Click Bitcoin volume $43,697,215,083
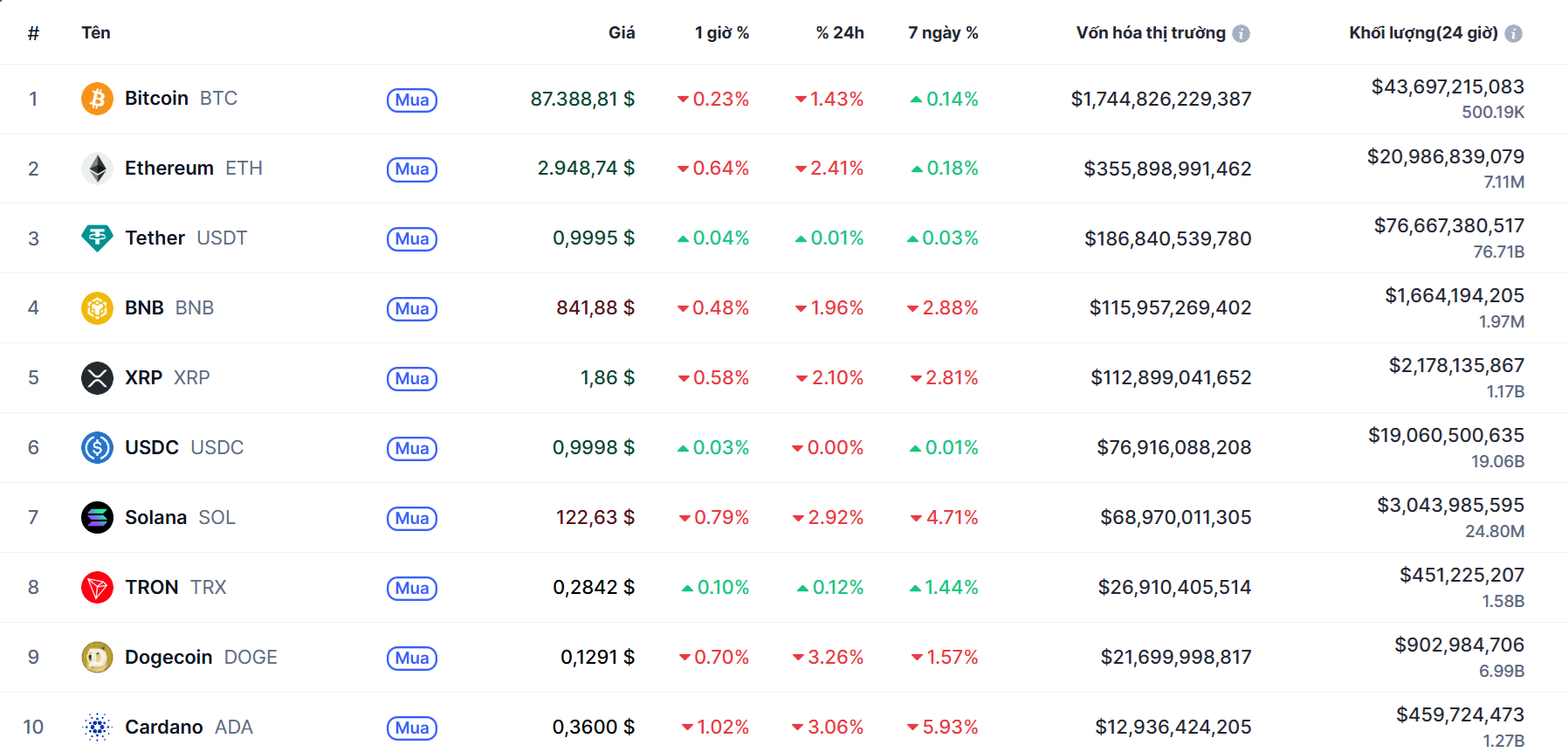 coord(1448,86)
